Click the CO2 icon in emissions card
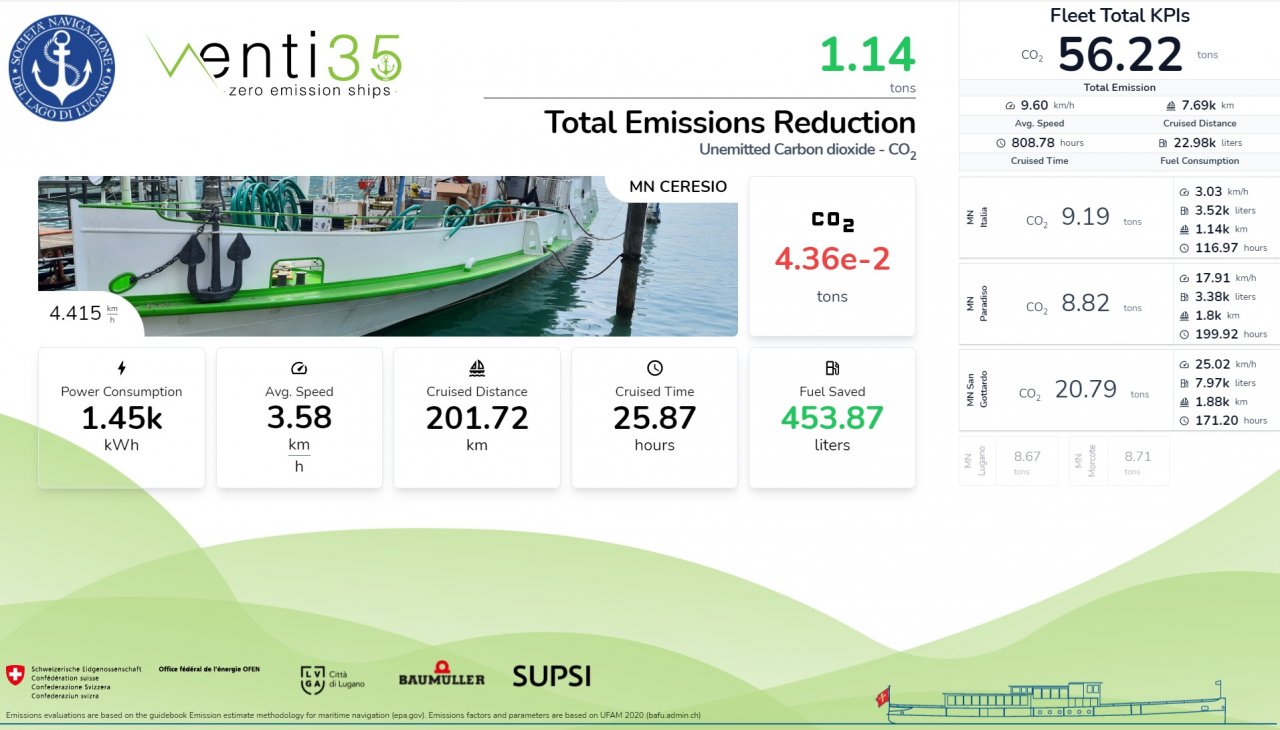The image size is (1280, 730). (832, 221)
